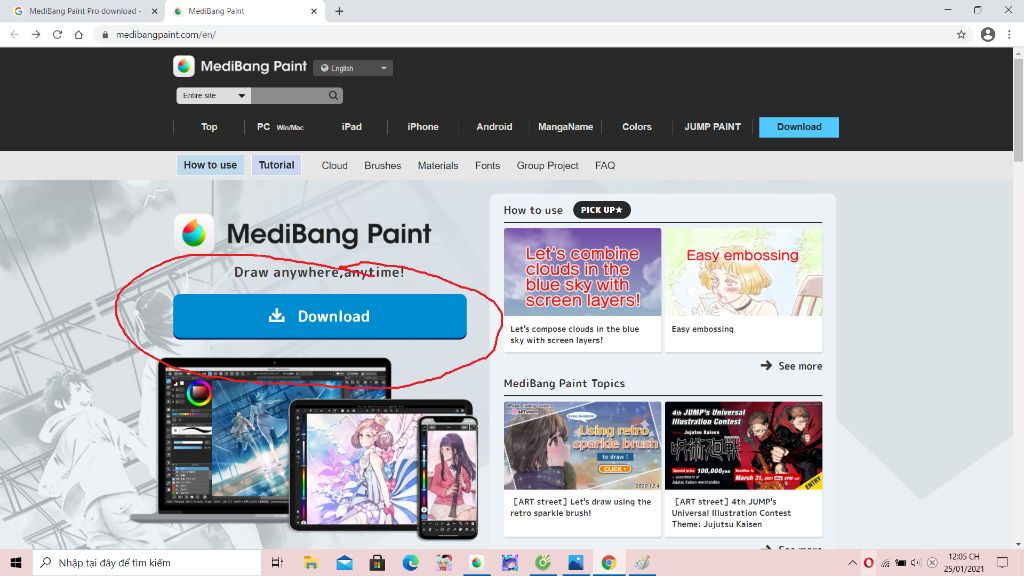Close the active MediBang Paint tab
Image resolution: width=1024 pixels, height=576 pixels.
pos(313,11)
